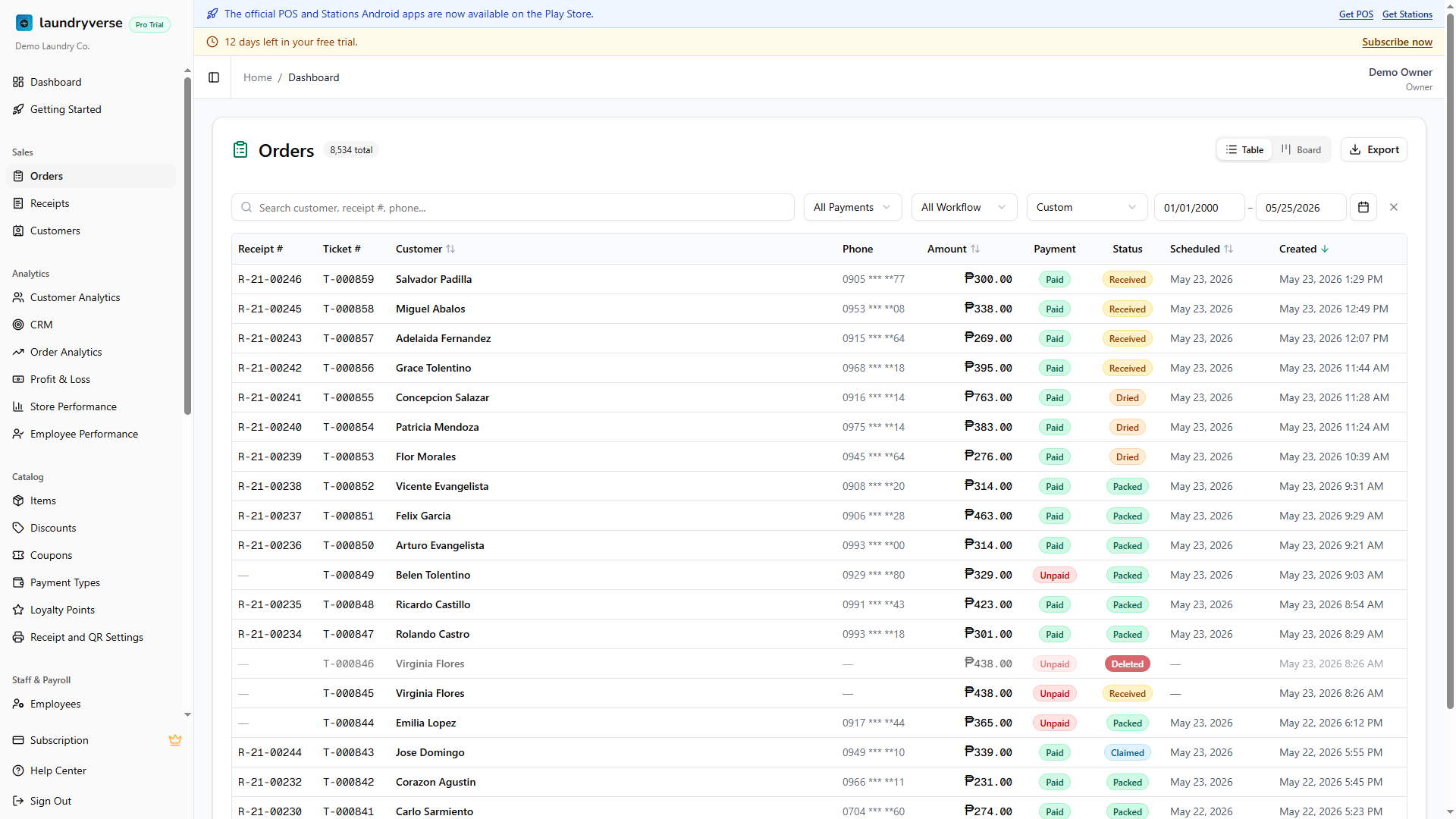Open Profit & Loss in the sidebar

point(91,379)
